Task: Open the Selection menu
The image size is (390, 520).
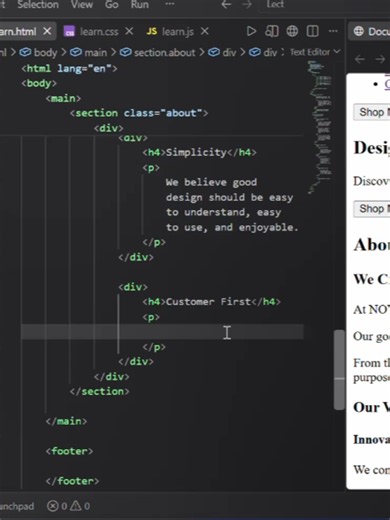Action: (38, 5)
